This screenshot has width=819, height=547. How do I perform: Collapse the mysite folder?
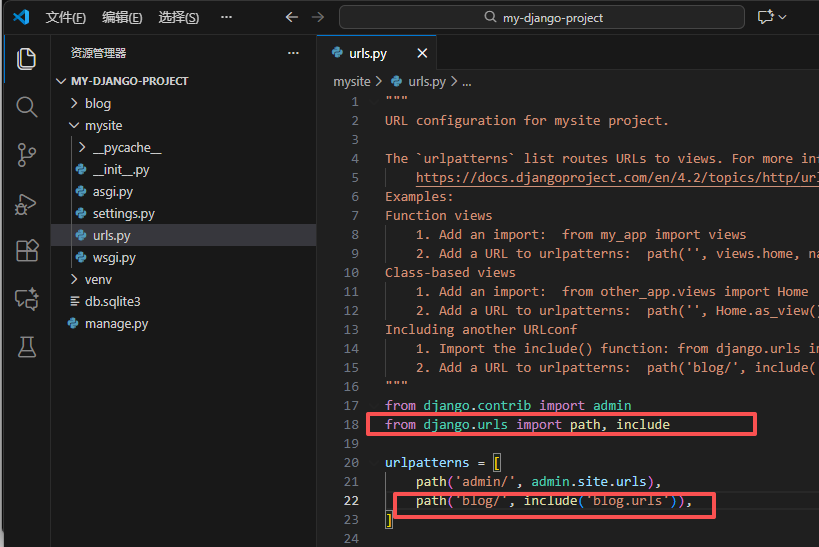pos(103,126)
